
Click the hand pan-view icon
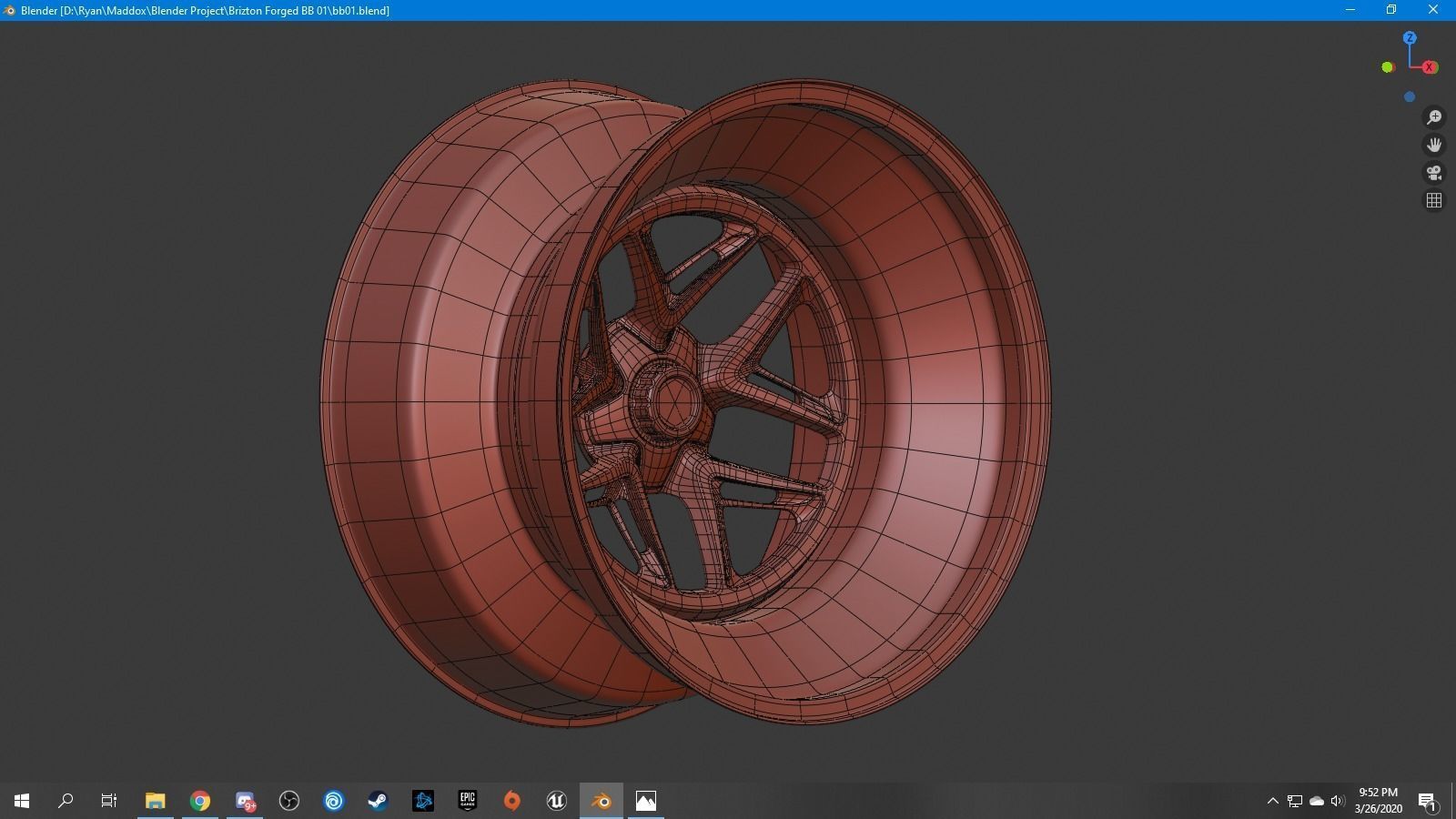pyautogui.click(x=1434, y=145)
